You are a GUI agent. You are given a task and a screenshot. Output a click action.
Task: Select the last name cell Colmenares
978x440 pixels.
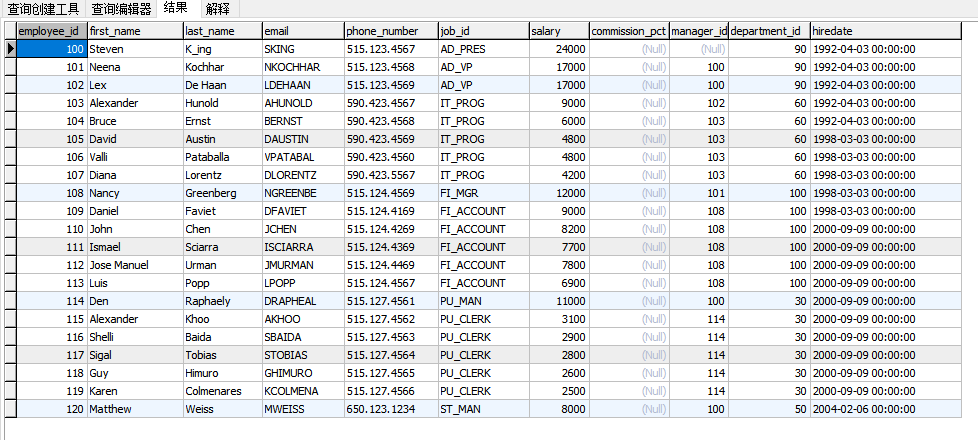(x=223, y=391)
